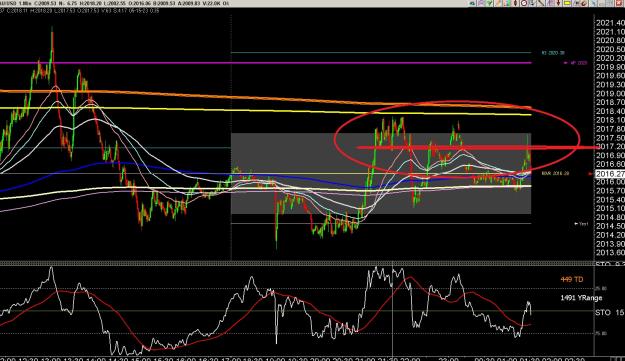625x361 pixels.
Task: Select the magenta horizontal level line
Action: [265, 63]
